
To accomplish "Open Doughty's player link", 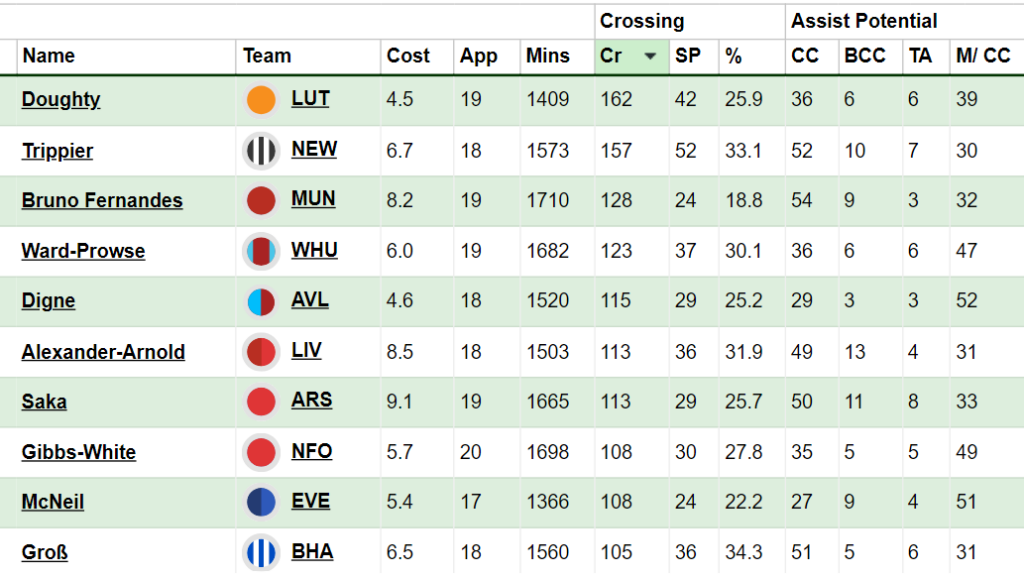I will click(61, 99).
